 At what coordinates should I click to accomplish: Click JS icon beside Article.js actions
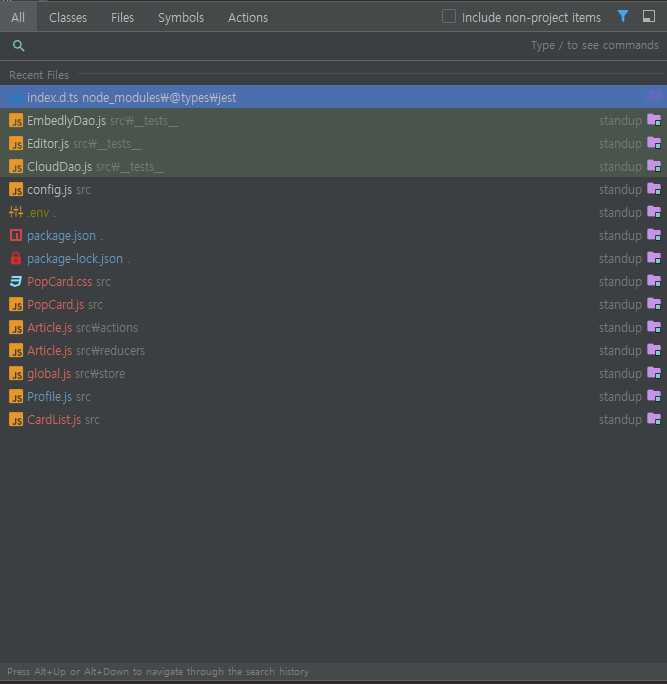click(x=16, y=328)
